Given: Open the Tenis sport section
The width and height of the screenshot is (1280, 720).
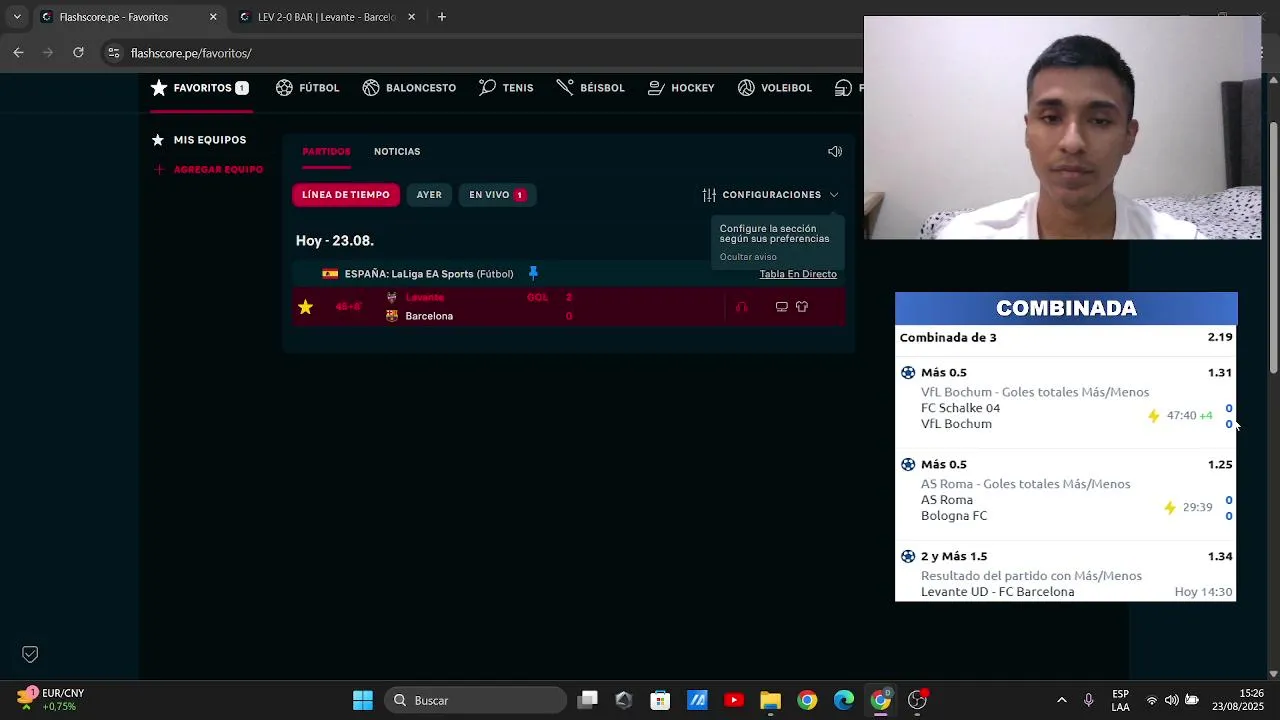Looking at the screenshot, I should (506, 88).
